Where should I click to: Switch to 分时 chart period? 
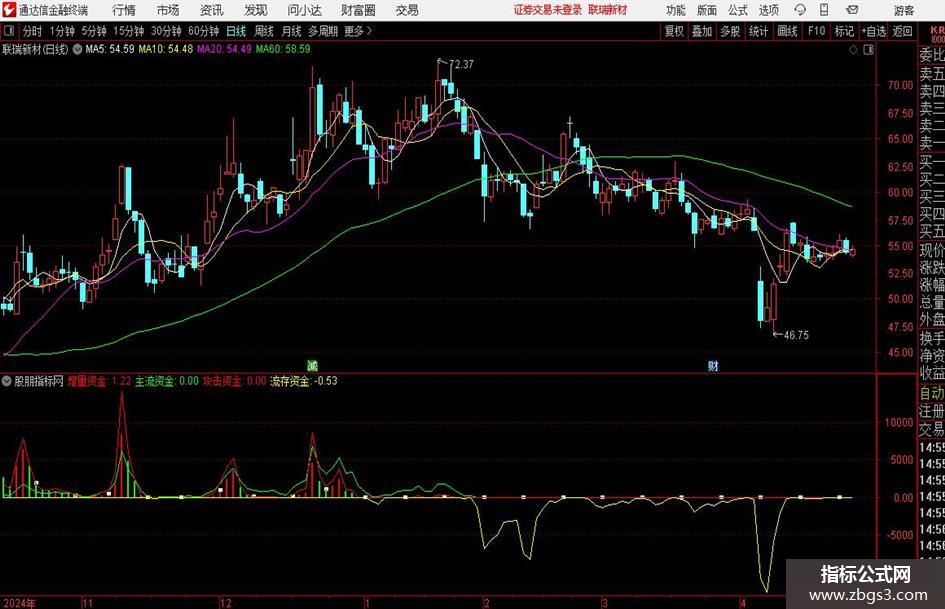tap(33, 31)
